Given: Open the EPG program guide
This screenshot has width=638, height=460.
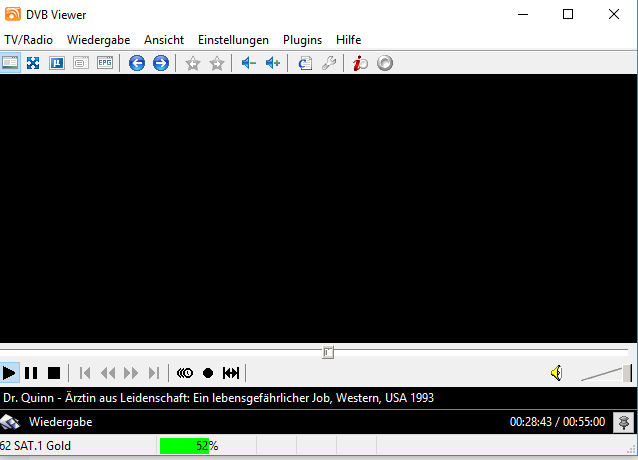Looking at the screenshot, I should [104, 63].
